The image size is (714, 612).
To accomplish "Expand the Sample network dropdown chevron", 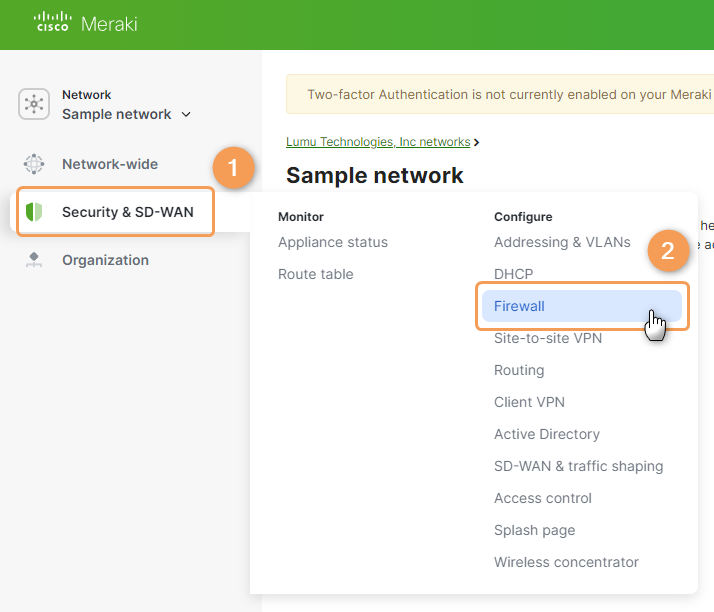I will tap(186, 115).
